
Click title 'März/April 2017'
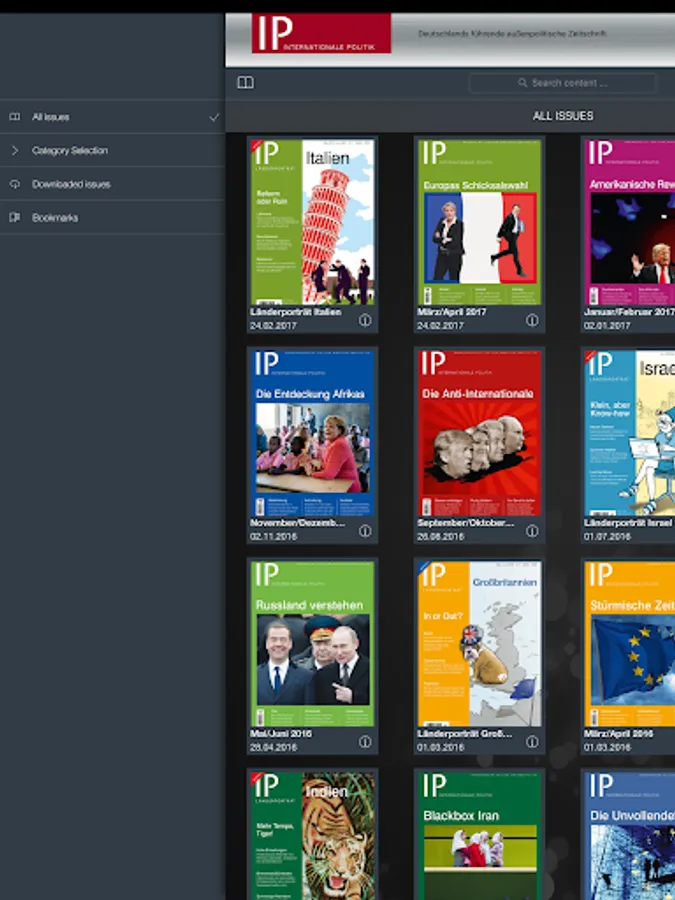pyautogui.click(x=451, y=312)
